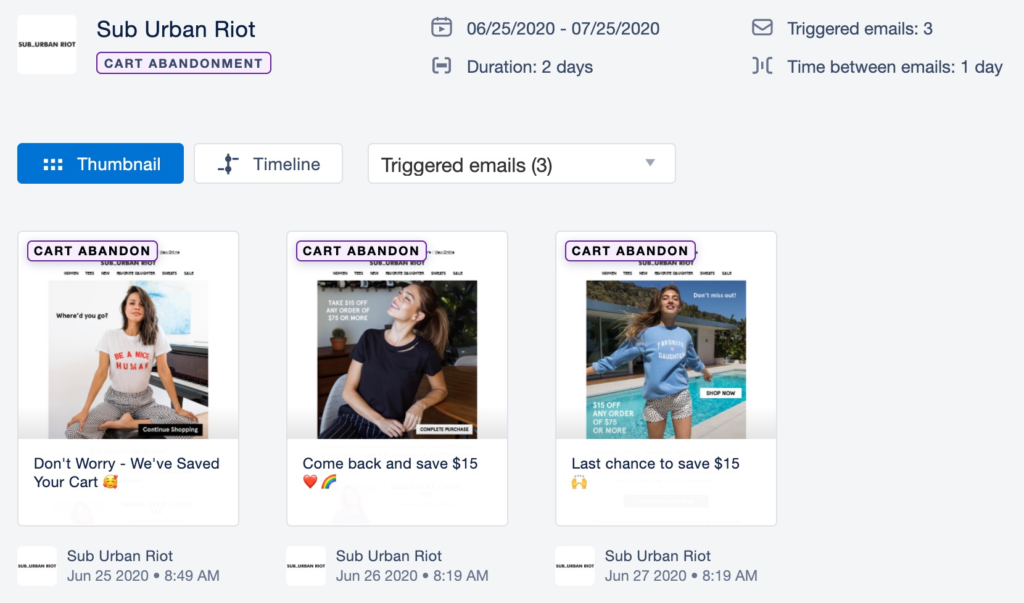The image size is (1024, 603).
Task: Click sender name above Jun 27 2020 date
Action: 658,556
